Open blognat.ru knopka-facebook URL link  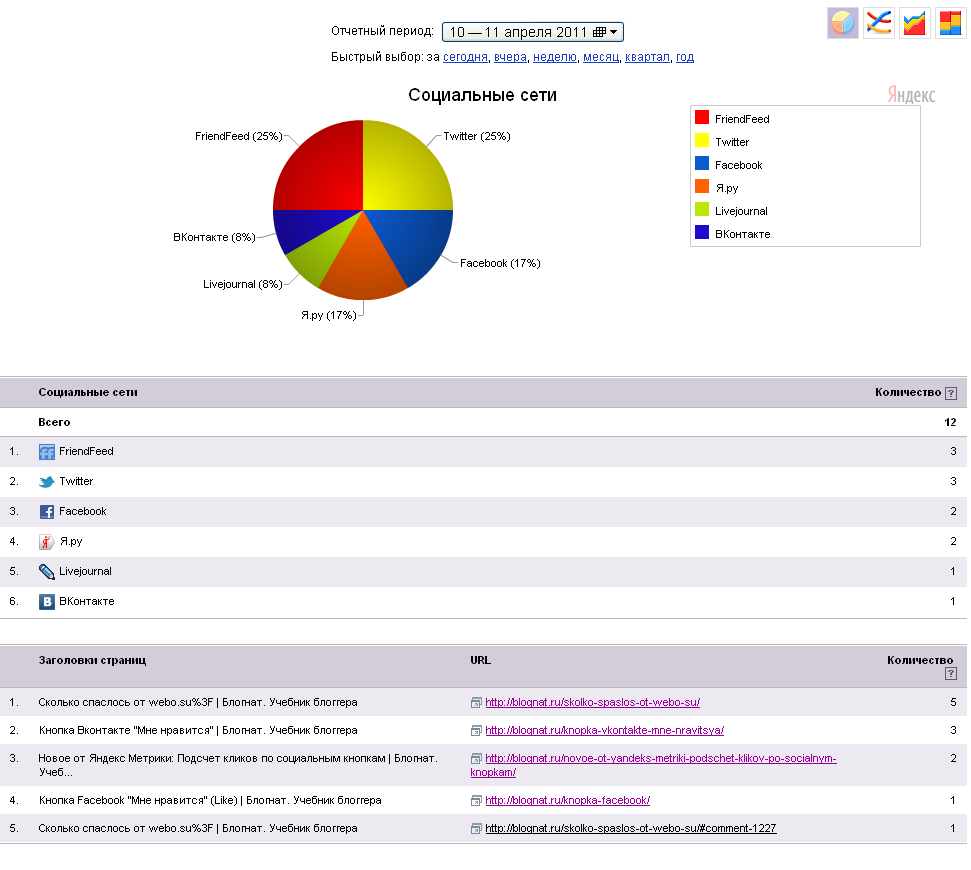(x=567, y=800)
